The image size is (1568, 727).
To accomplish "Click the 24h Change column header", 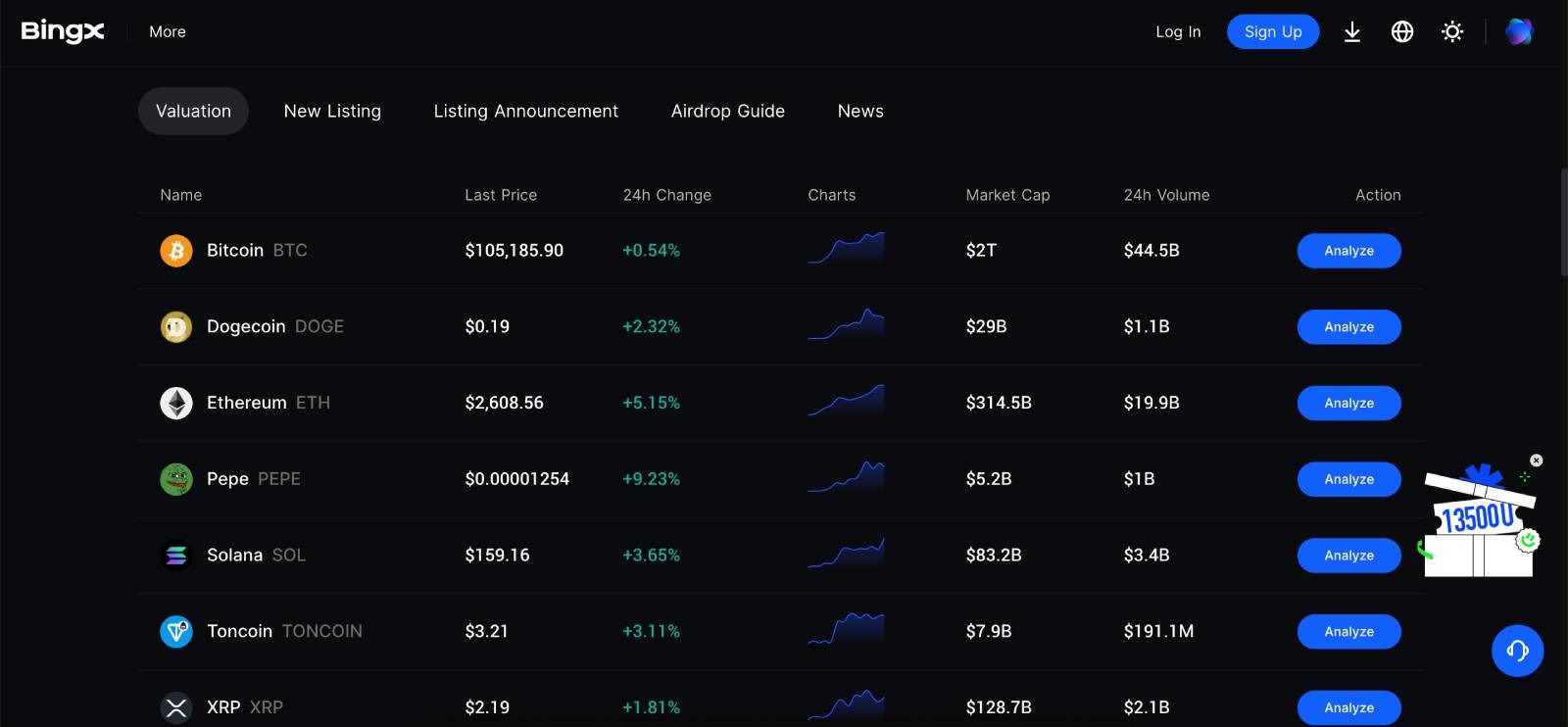I will pyautogui.click(x=667, y=195).
